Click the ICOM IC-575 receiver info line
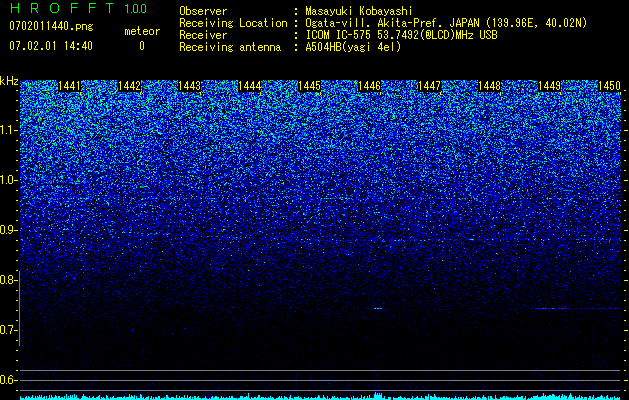The height and width of the screenshot is (400, 629). click(401, 35)
